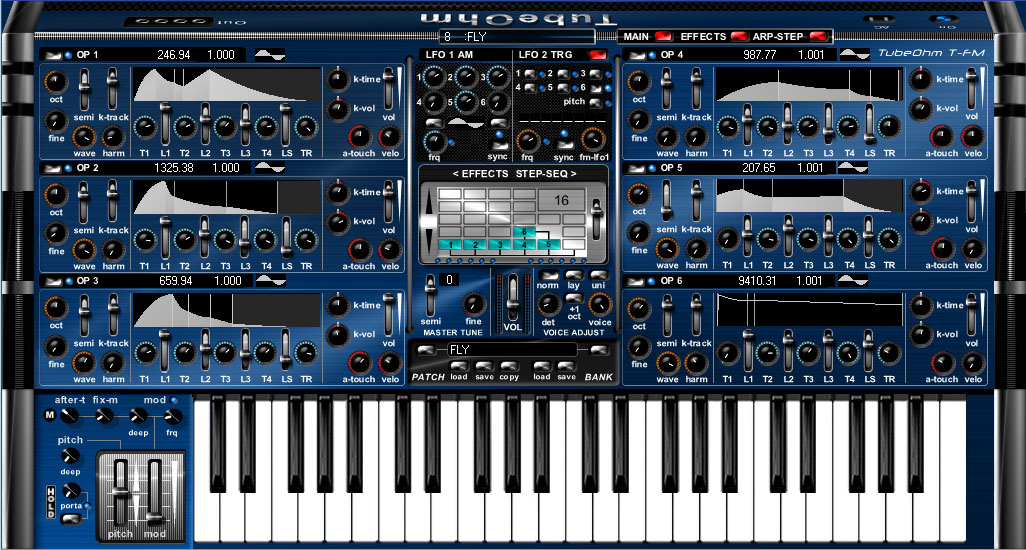Click the patch name field showing FLY

click(x=510, y=350)
